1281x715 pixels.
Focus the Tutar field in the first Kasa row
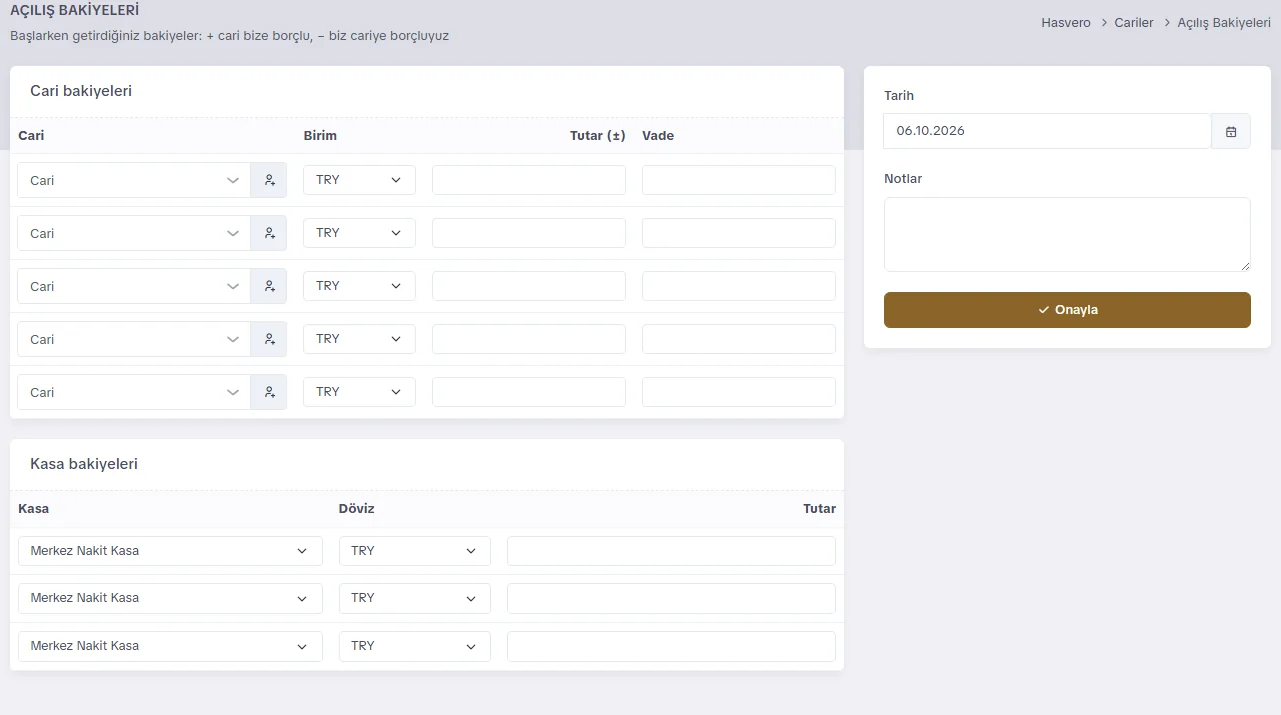[671, 551]
